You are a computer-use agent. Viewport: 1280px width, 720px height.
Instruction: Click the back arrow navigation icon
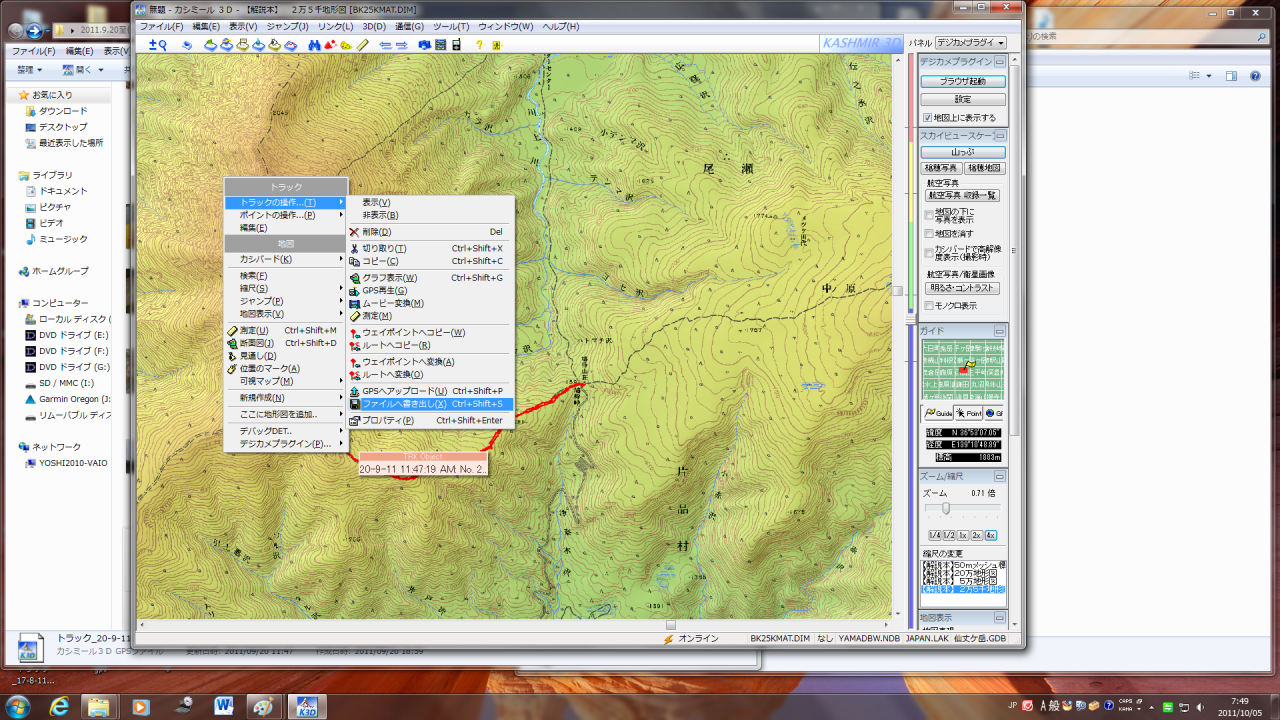(x=385, y=45)
